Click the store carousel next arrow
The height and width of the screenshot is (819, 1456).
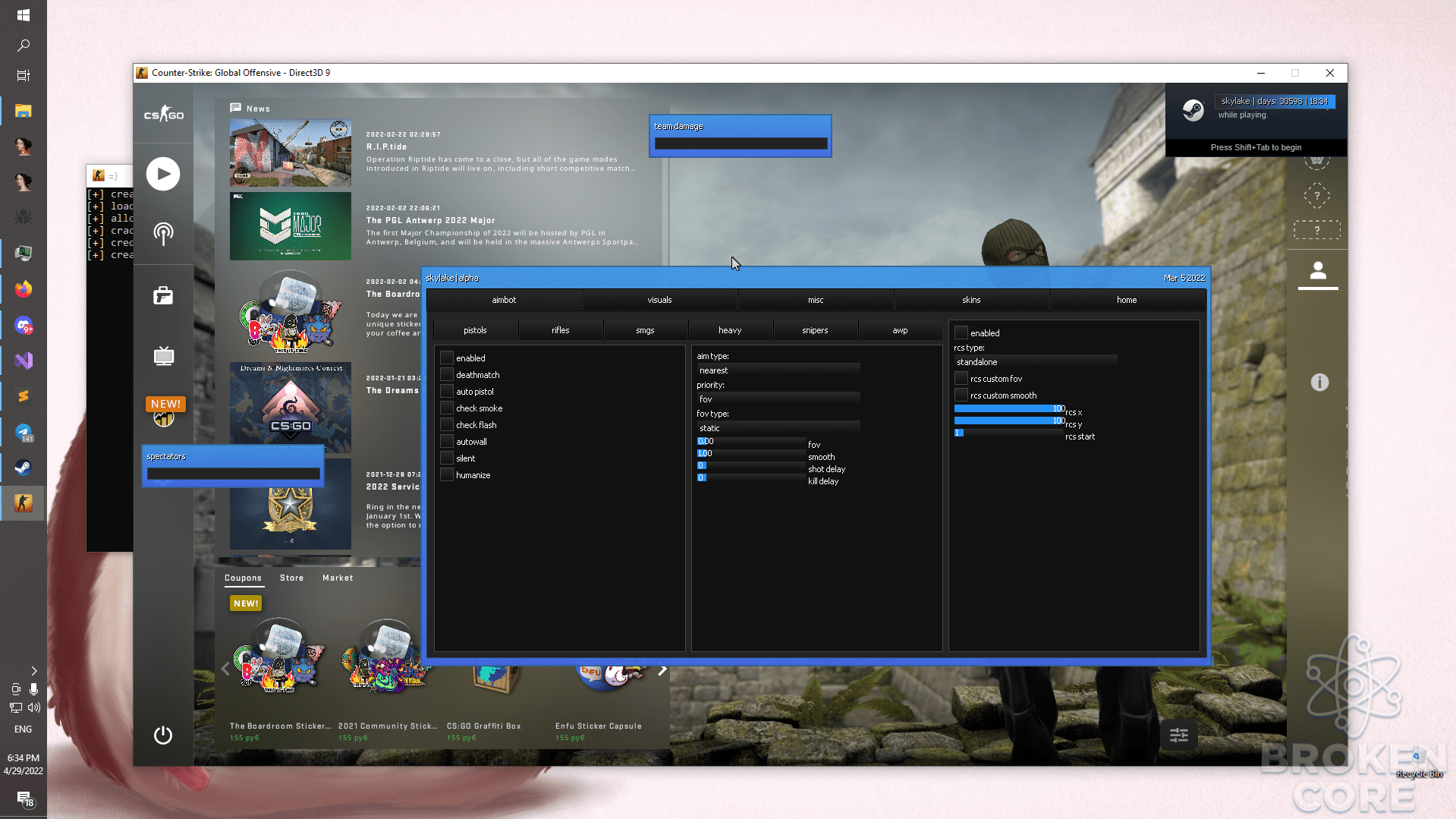tap(662, 670)
